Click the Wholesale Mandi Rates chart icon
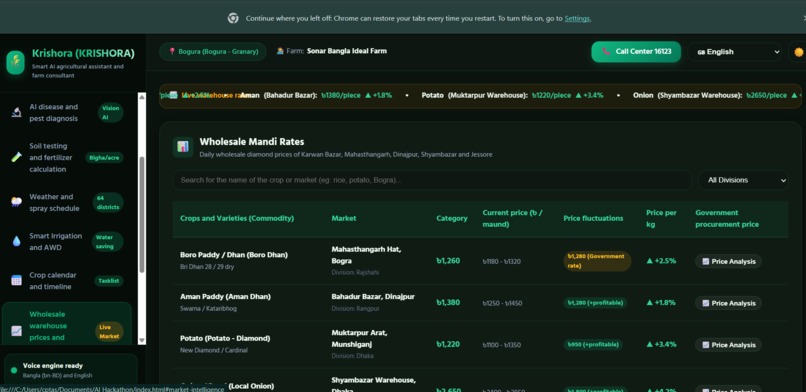 click(183, 147)
